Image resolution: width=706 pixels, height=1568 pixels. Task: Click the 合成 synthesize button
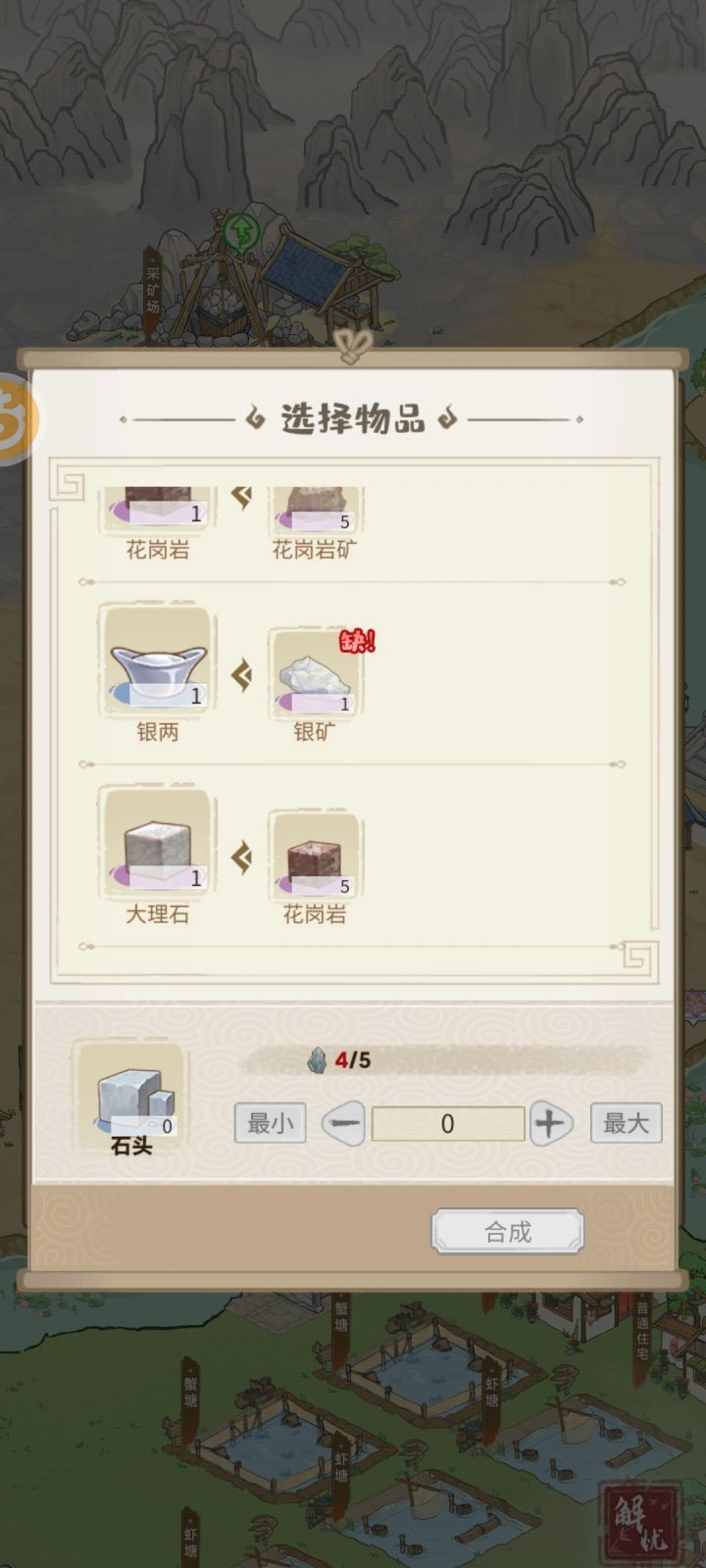click(508, 1232)
